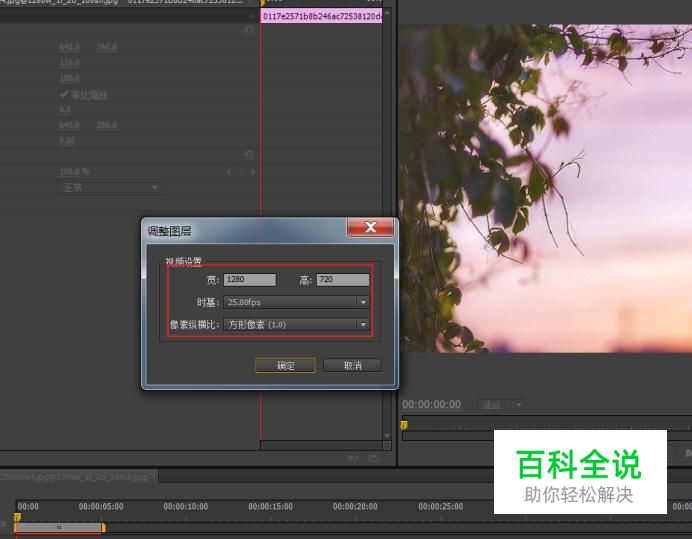Click the timeline ruler at 00:00:15:00

[x=270, y=506]
